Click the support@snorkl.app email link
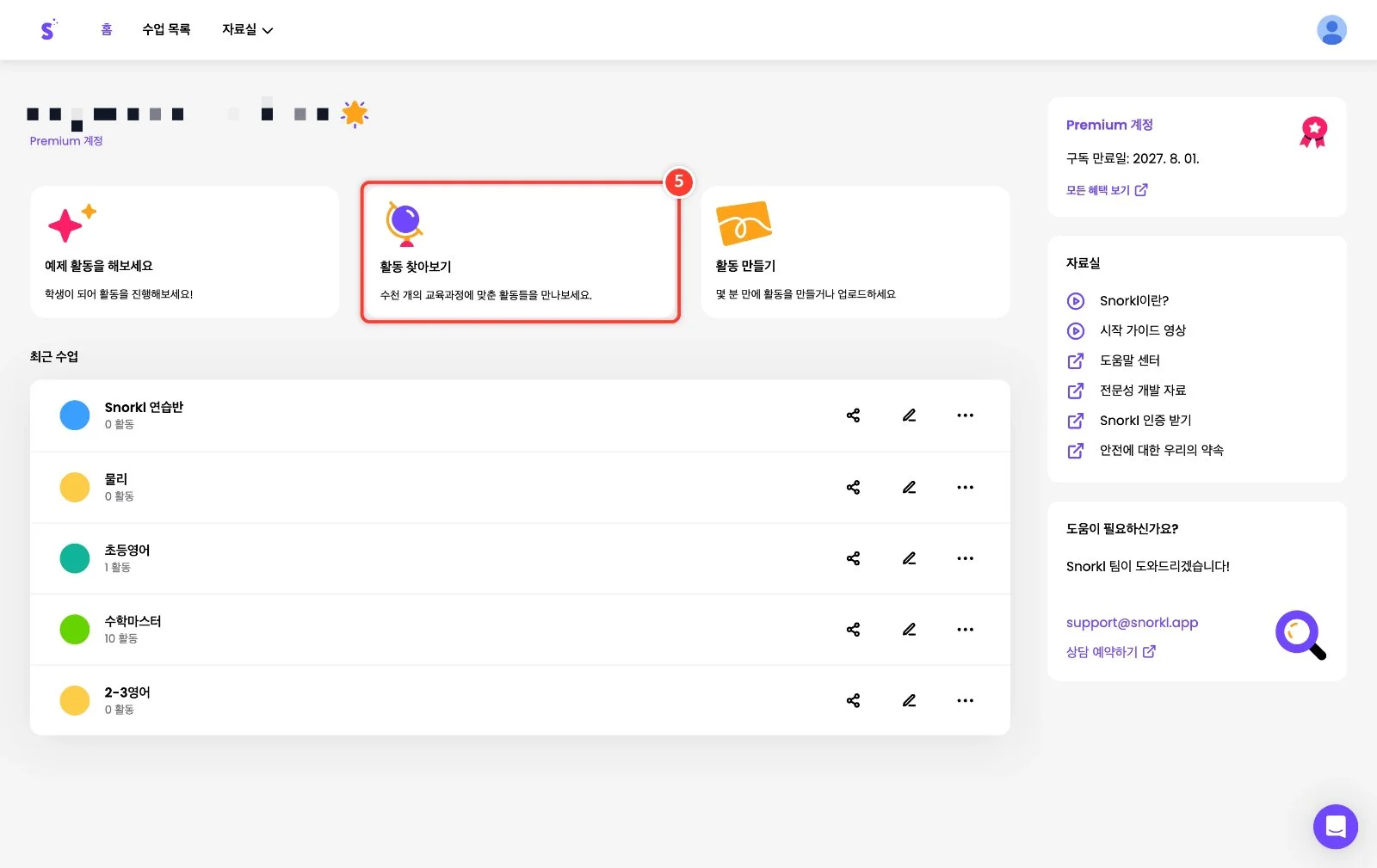The width and height of the screenshot is (1377, 868). pos(1132,622)
